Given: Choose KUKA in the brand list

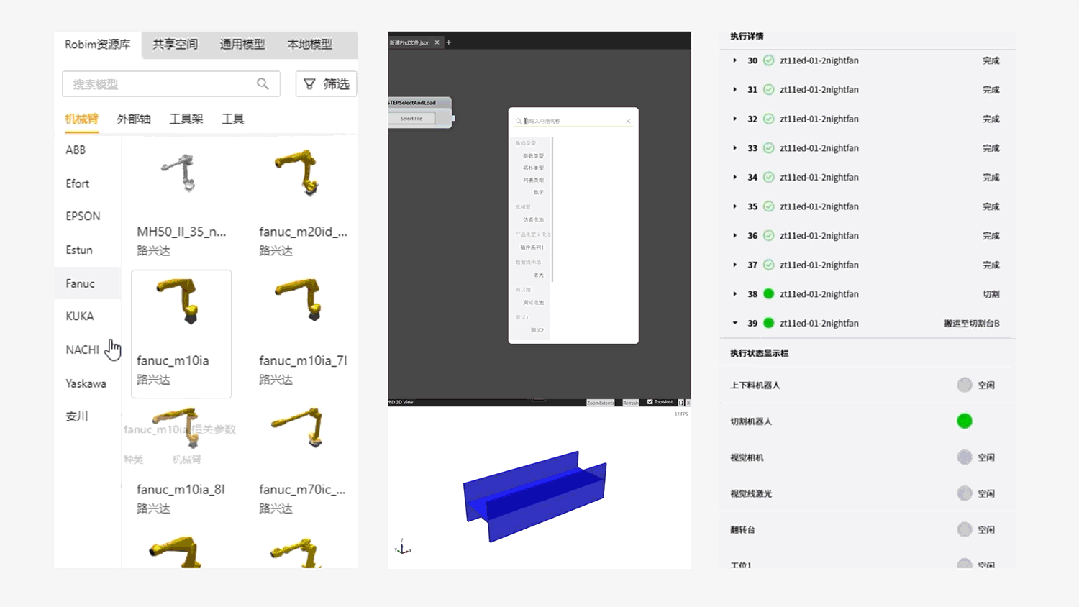Looking at the screenshot, I should pyautogui.click(x=79, y=316).
